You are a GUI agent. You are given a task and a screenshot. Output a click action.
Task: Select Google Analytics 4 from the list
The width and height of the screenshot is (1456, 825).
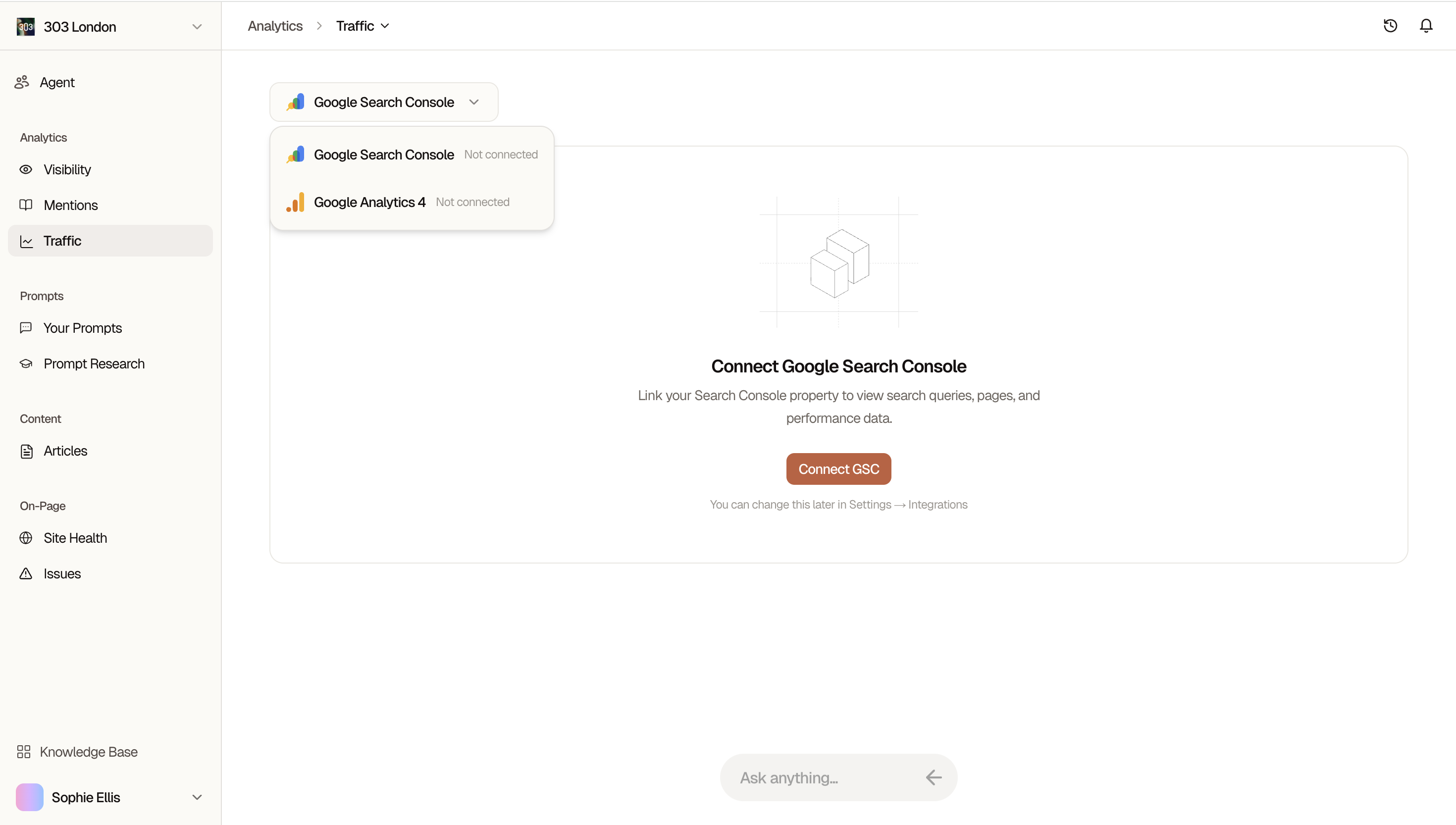(369, 202)
